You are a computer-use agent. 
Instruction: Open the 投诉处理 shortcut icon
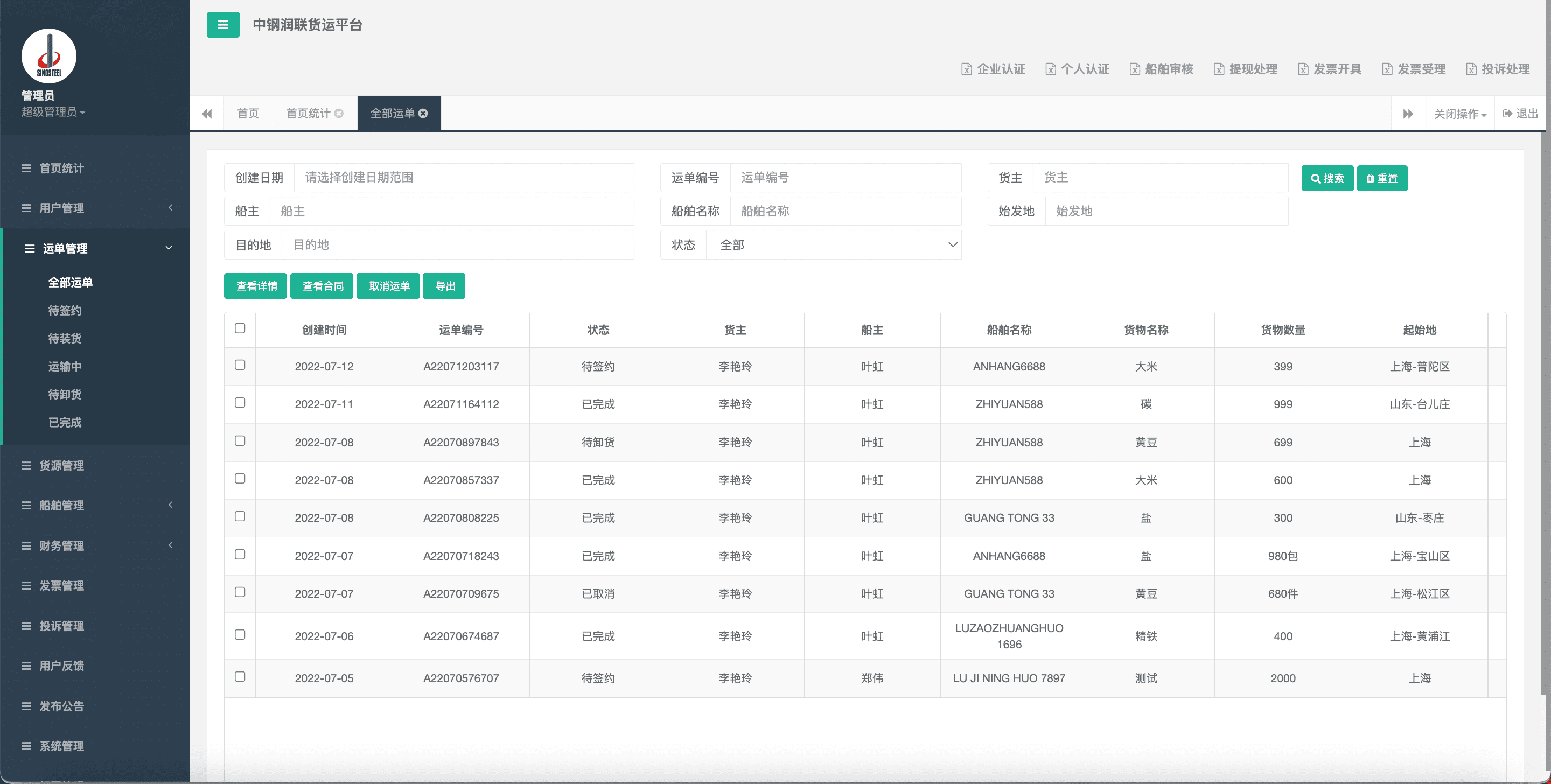point(1471,69)
